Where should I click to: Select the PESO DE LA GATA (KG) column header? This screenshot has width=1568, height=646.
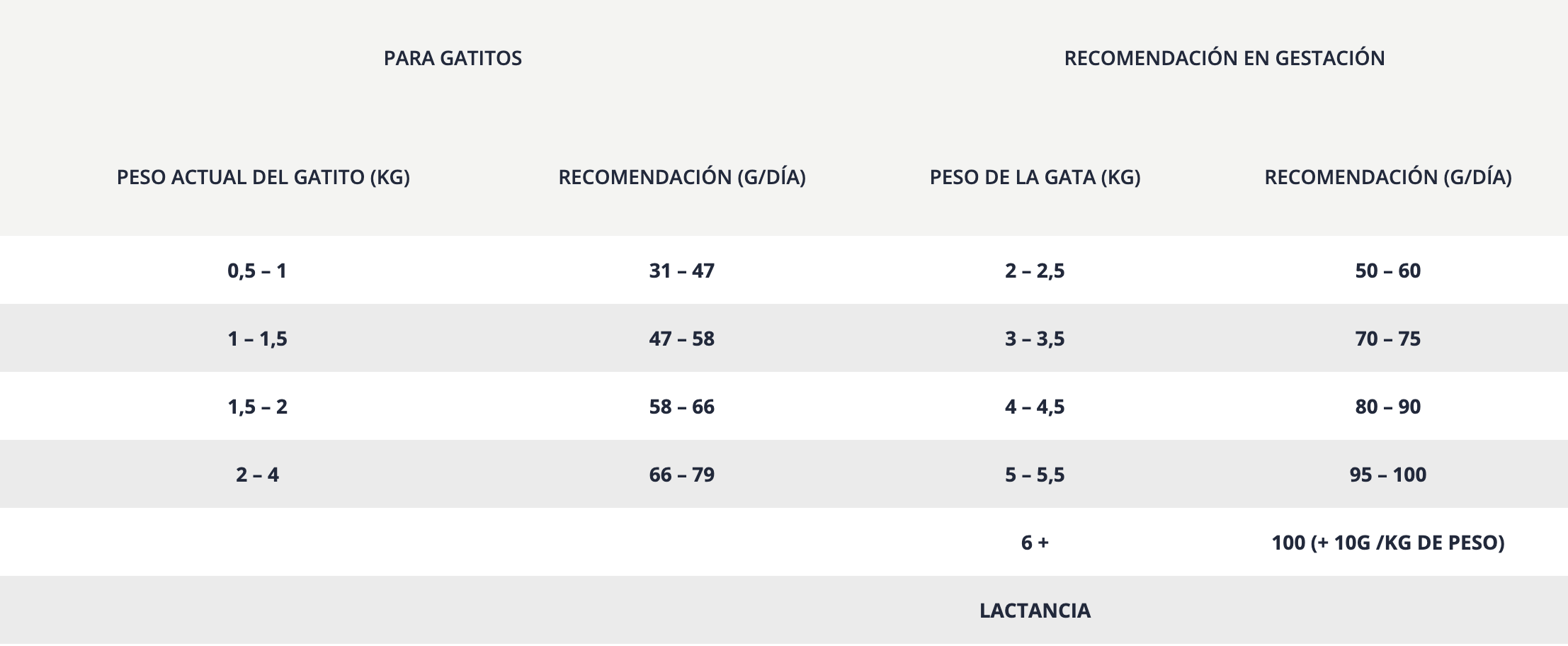point(1035,177)
